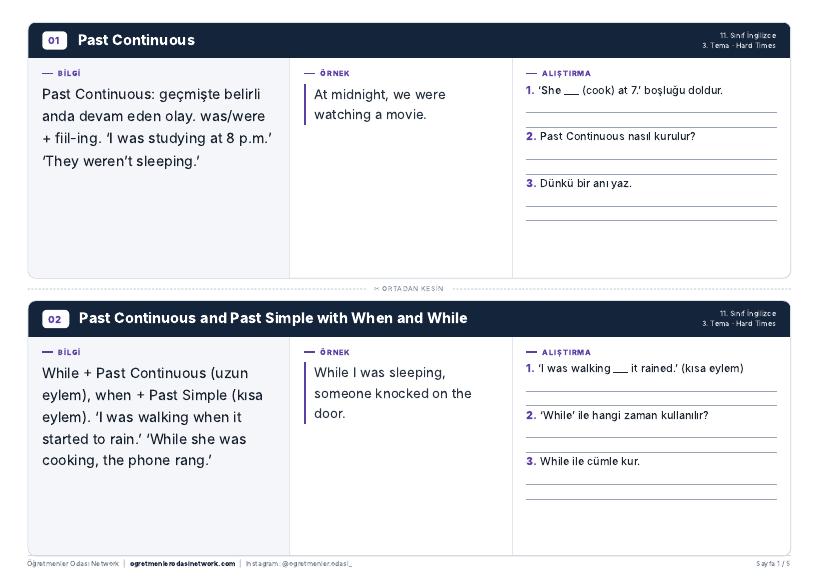This screenshot has width=819, height=579.
Task: Click answer line under 'While' ile hangi zaman
Action: 651,438
